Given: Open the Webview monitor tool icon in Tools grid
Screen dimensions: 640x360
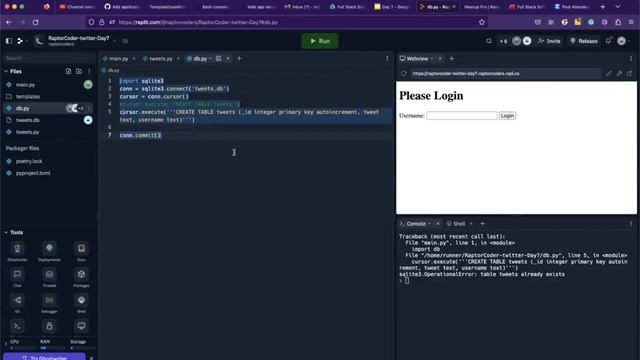Looking at the screenshot, I should pos(81,326).
